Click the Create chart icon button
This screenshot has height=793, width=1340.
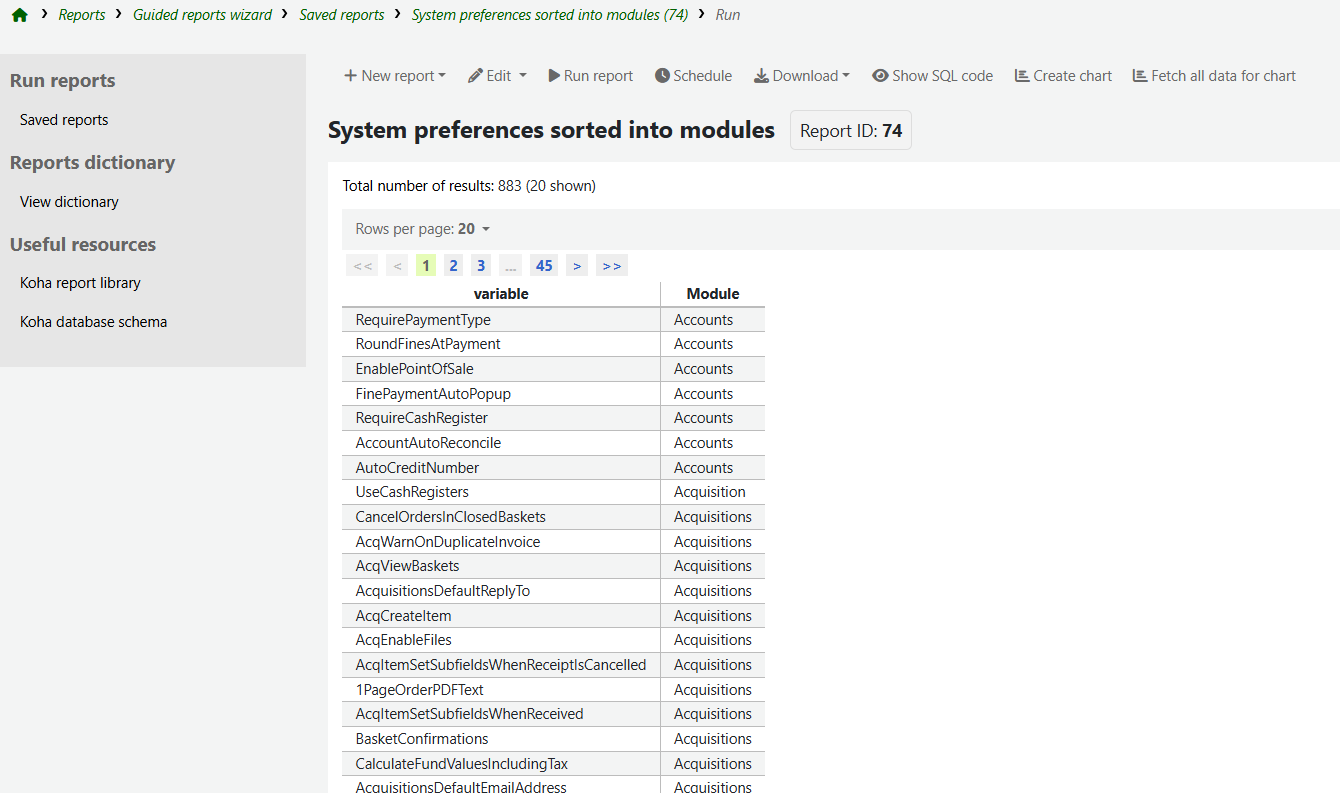1063,76
